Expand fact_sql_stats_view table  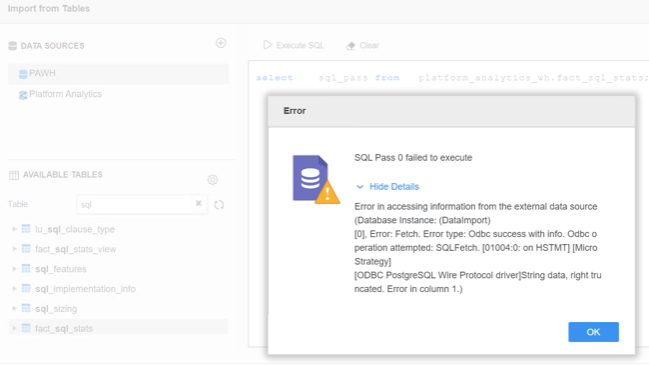(x=14, y=249)
